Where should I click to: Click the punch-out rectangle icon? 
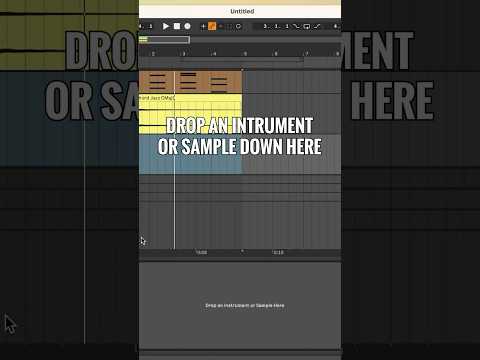coord(307,26)
